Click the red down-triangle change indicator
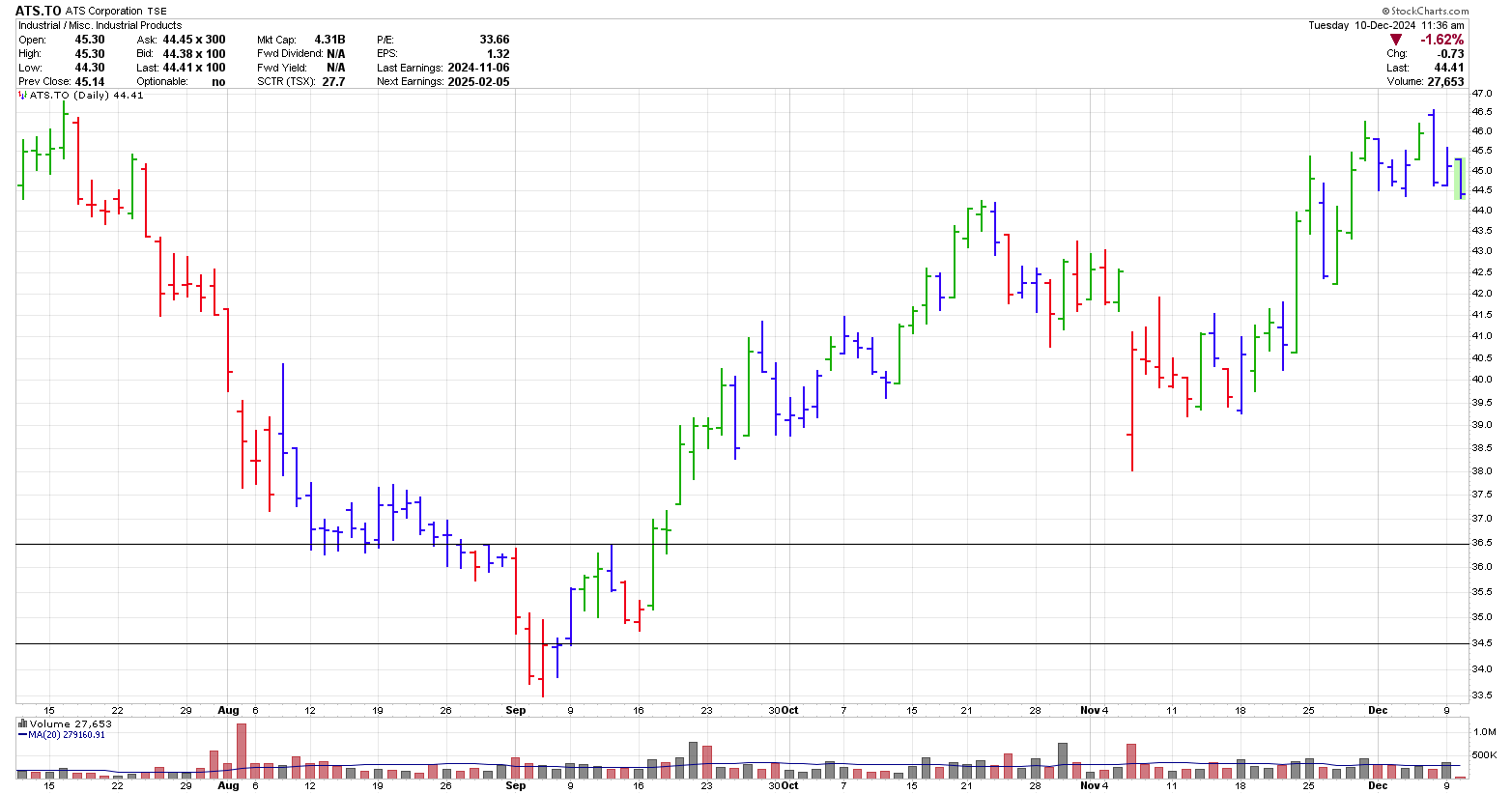Image resolution: width=1512 pixels, height=794 pixels. (1395, 40)
